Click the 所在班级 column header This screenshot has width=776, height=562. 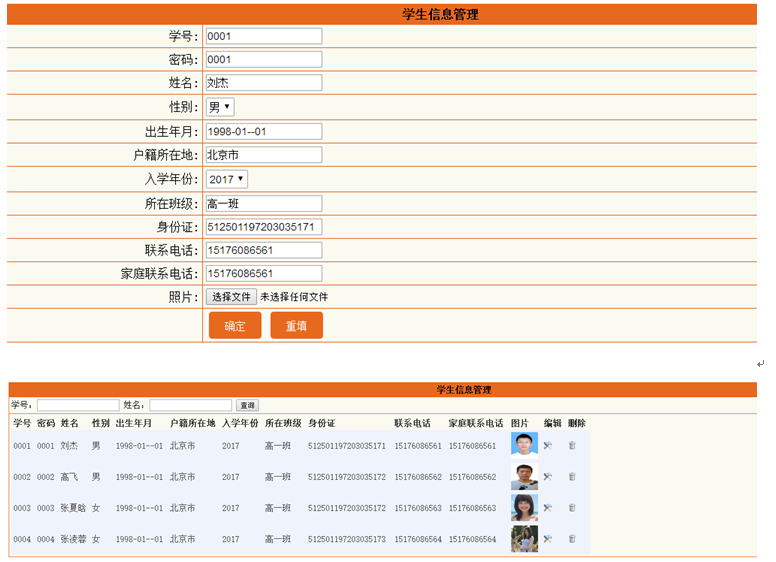(283, 423)
